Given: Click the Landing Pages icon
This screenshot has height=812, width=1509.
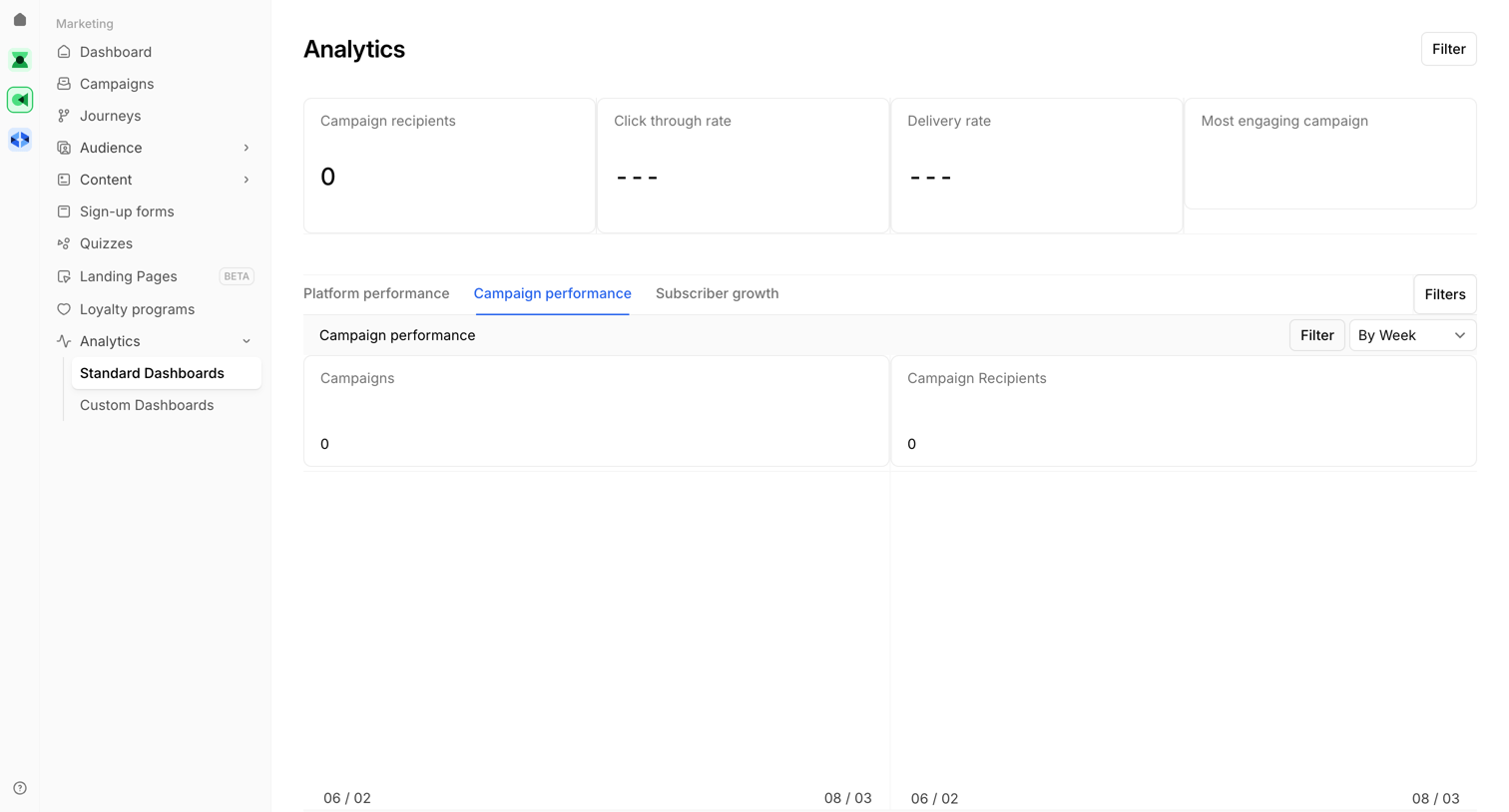Looking at the screenshot, I should 64,276.
